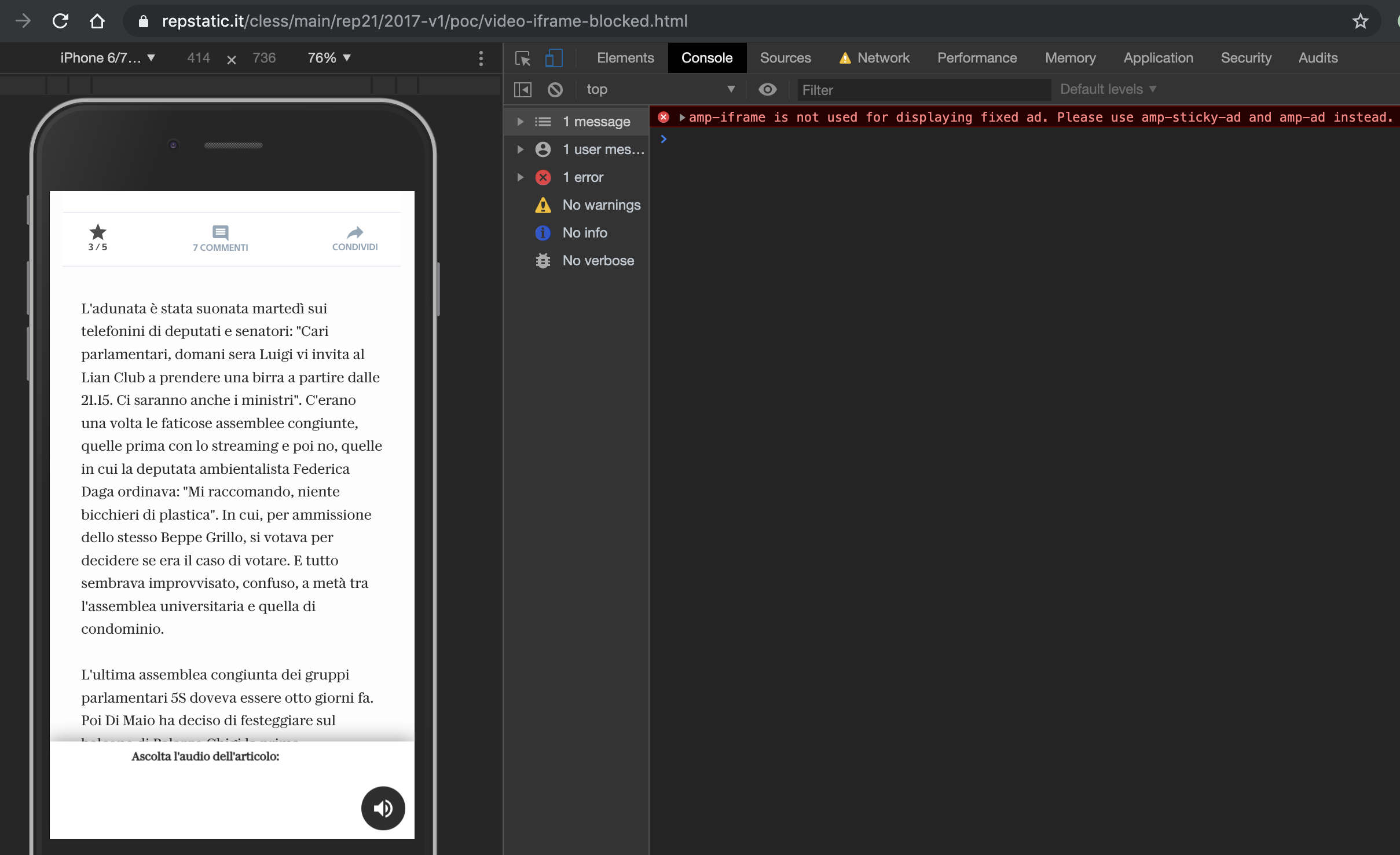Viewport: 1400px width, 855px height.
Task: Hide the console message sidebar
Action: click(521, 89)
